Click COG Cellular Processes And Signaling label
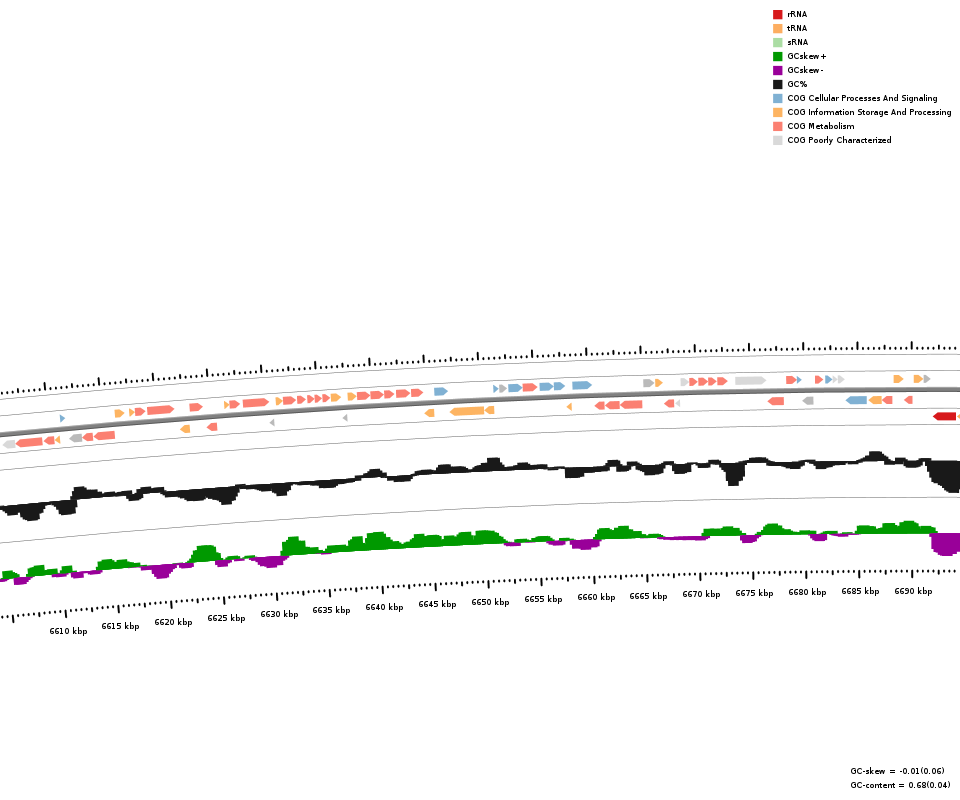This screenshot has width=960, height=800. (862, 98)
